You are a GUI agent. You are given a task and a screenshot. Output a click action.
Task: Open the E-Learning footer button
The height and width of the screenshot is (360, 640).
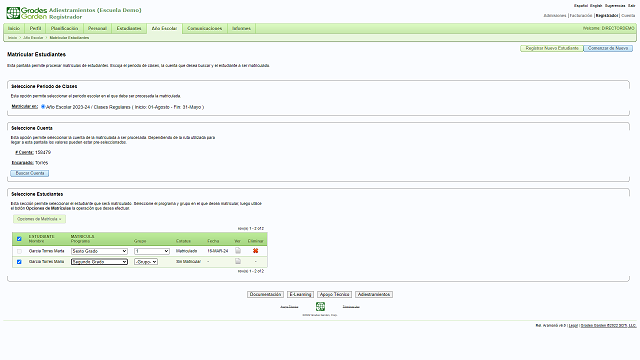[300, 294]
